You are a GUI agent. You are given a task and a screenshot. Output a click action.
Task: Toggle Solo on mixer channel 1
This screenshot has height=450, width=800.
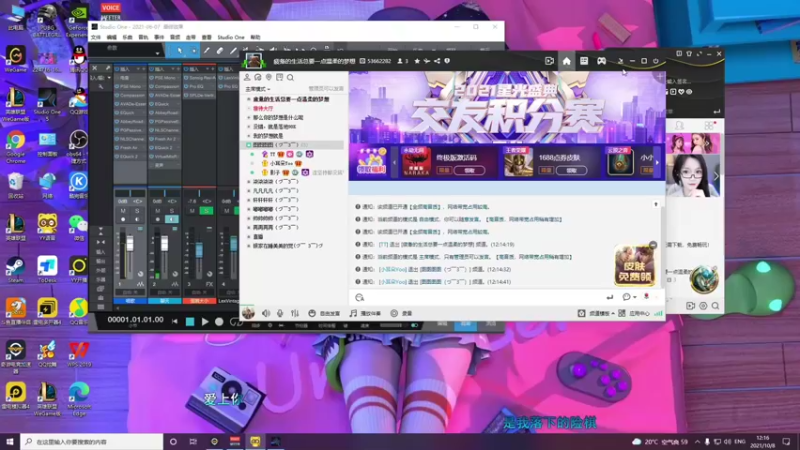coord(137,211)
